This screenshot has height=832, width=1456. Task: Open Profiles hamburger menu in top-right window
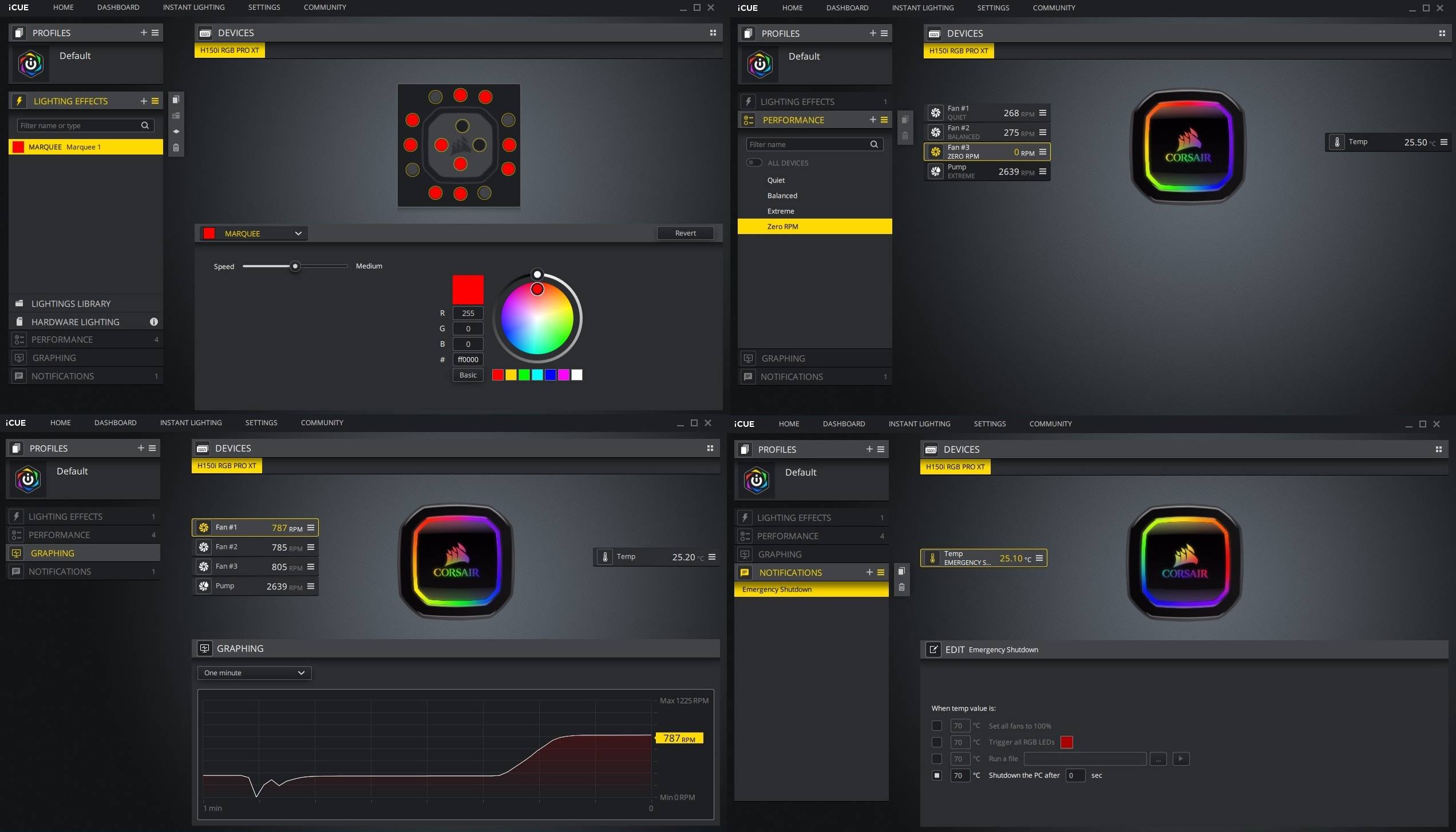[884, 33]
